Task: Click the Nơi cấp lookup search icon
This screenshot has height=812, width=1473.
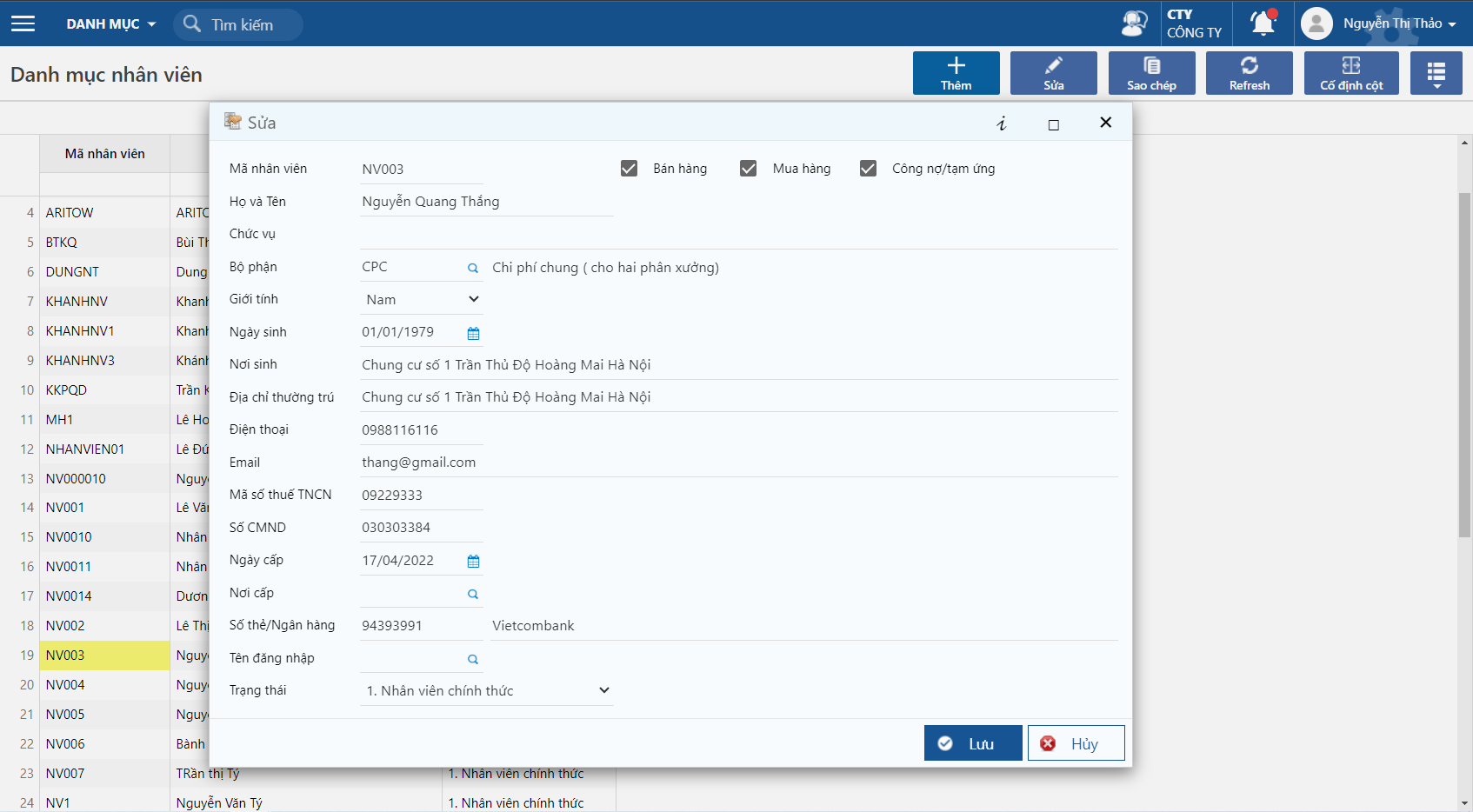Action: [473, 594]
